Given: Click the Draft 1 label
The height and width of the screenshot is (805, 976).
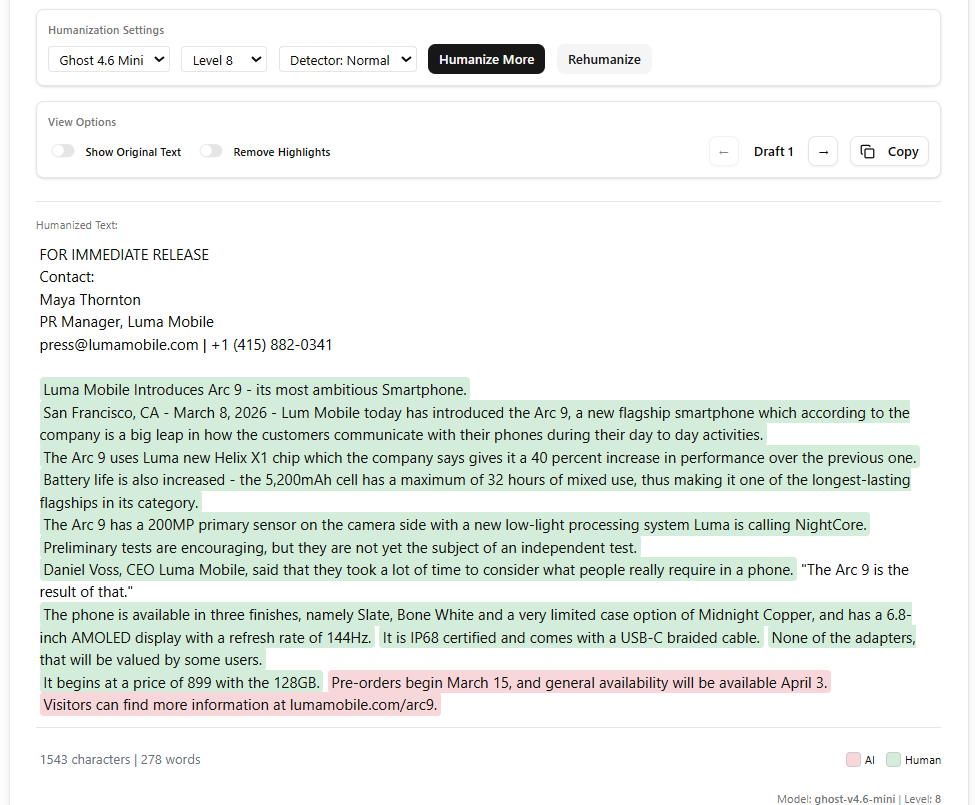Looking at the screenshot, I should click(773, 151).
